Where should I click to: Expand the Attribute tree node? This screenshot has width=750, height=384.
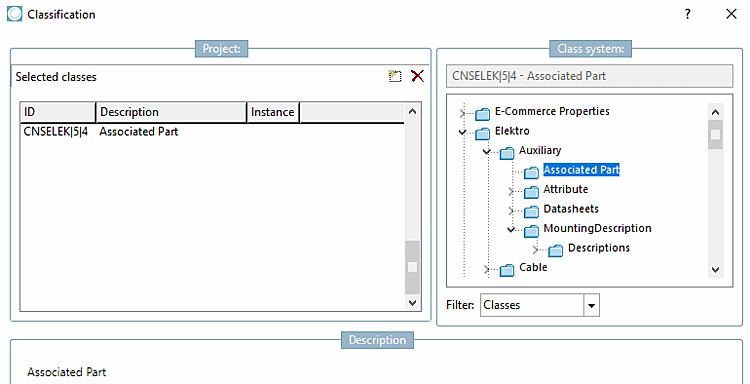point(511,192)
